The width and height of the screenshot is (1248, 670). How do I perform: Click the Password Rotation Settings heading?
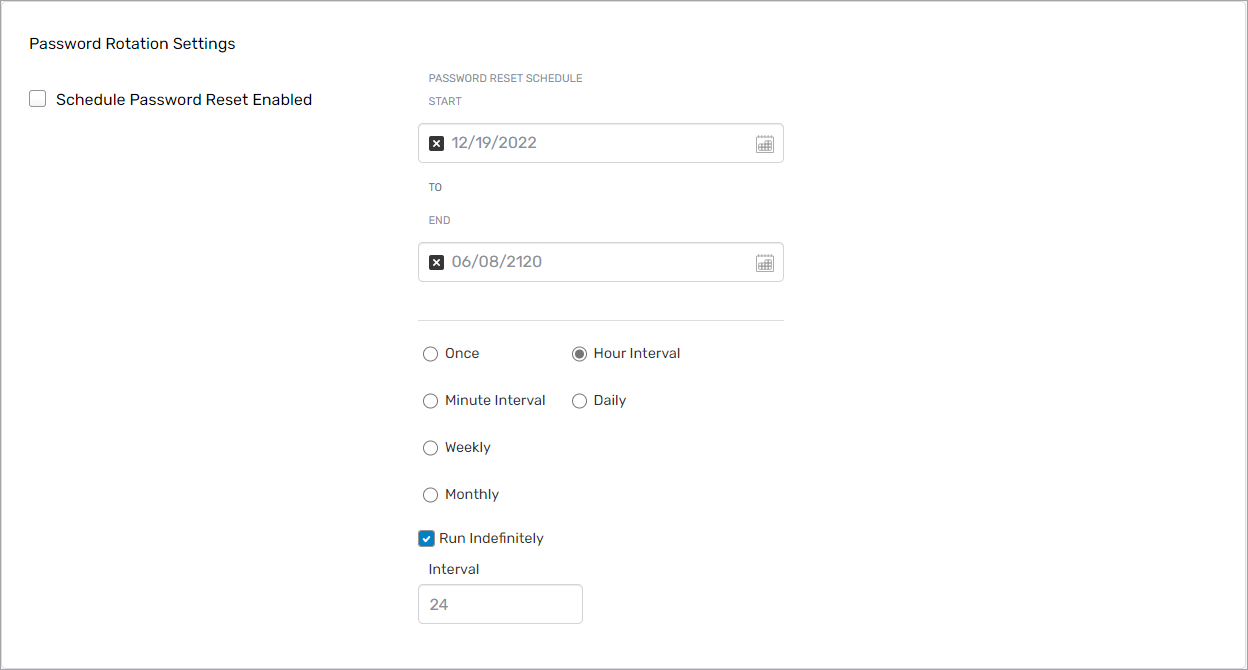pyautogui.click(x=132, y=44)
